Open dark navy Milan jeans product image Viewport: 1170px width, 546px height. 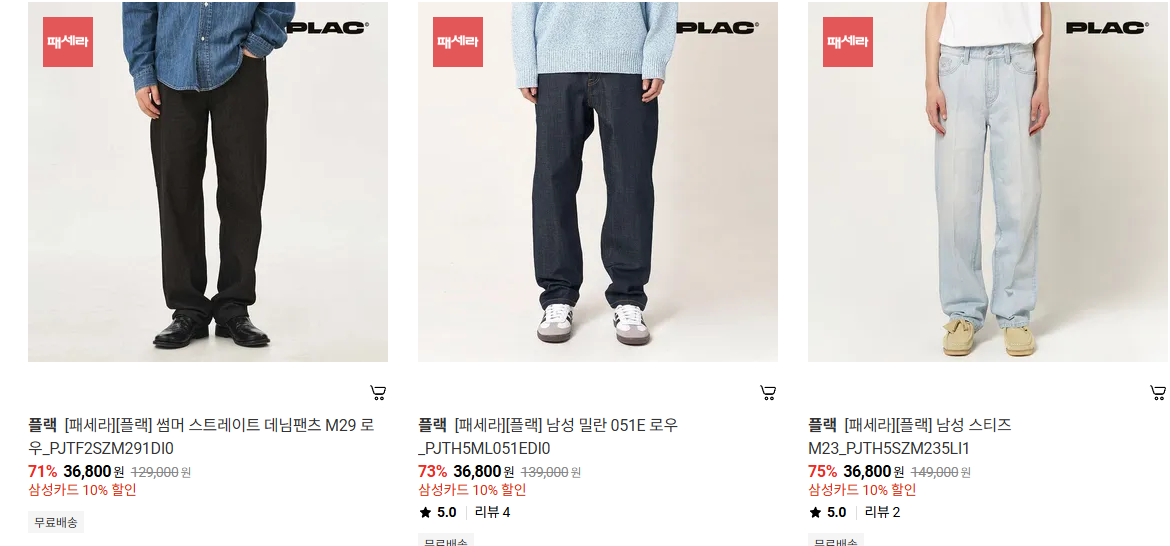point(598,181)
